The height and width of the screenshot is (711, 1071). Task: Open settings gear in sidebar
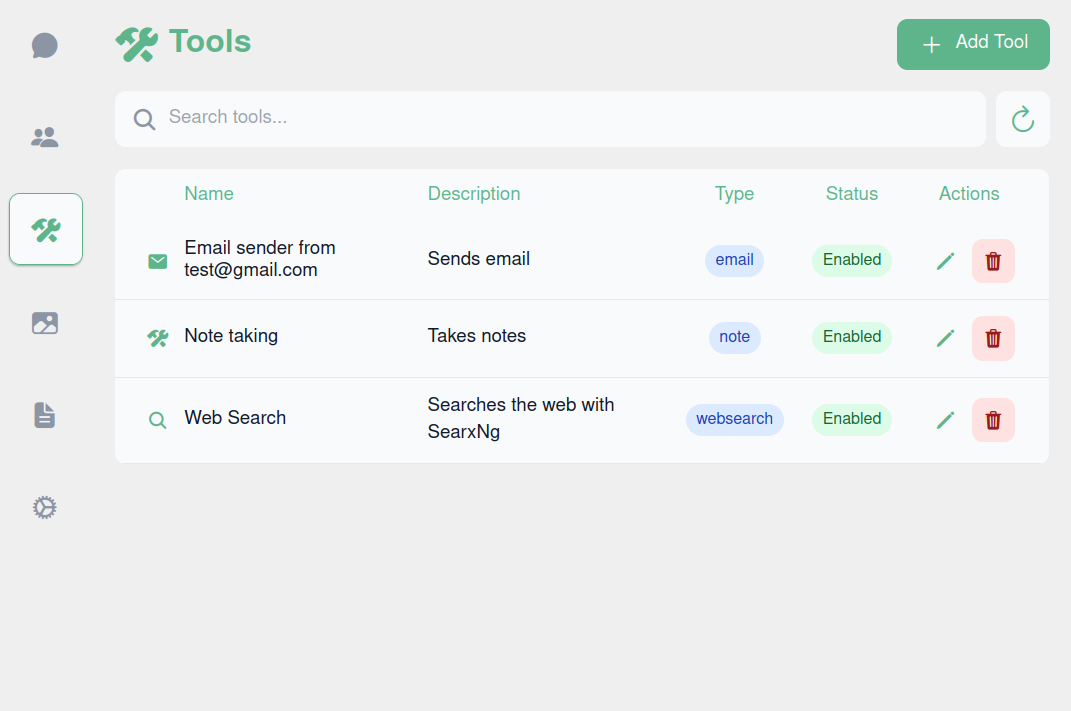45,508
